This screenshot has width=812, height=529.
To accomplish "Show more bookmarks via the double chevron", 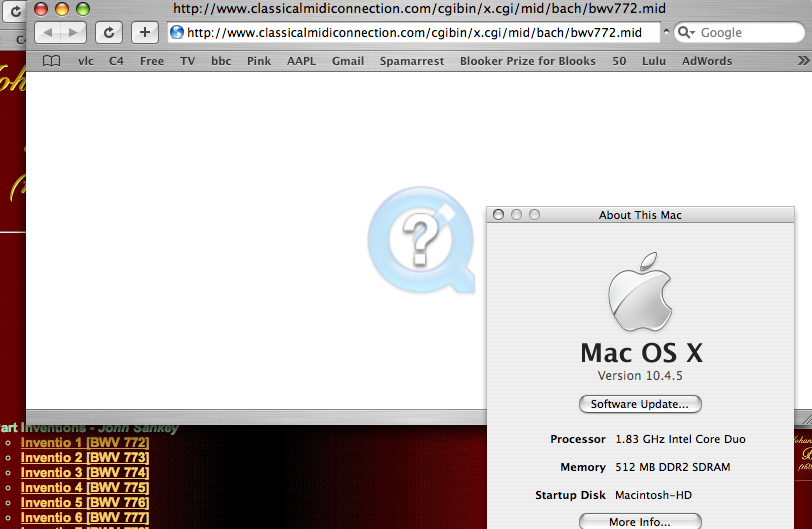I will pyautogui.click(x=804, y=61).
